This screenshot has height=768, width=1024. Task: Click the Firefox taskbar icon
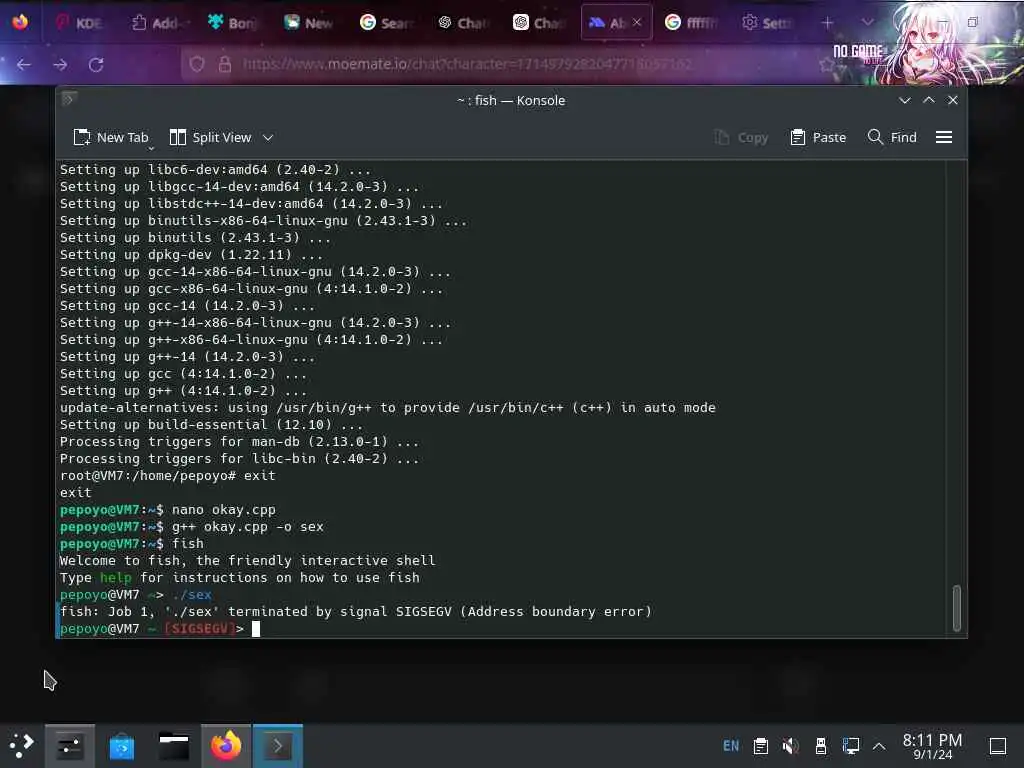(x=226, y=746)
